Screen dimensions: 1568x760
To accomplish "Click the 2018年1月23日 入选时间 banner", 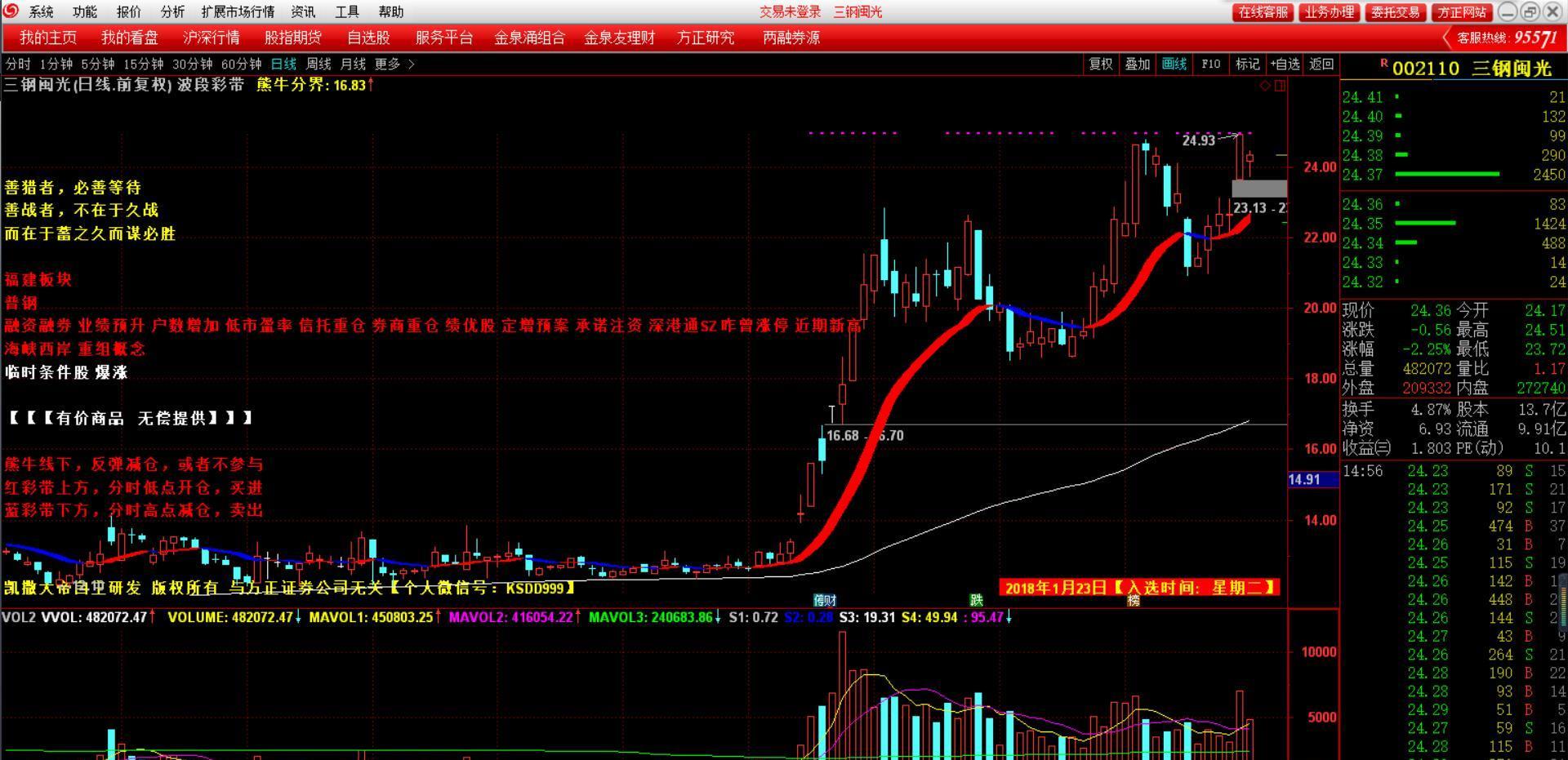I will tap(1139, 588).
